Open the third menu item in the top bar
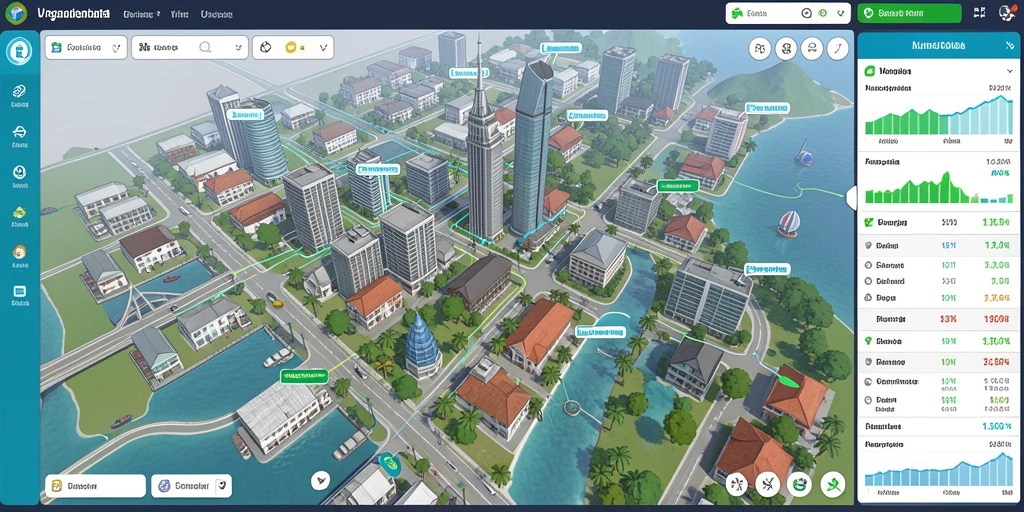Screen dimensions: 1024x512 tap(218, 14)
